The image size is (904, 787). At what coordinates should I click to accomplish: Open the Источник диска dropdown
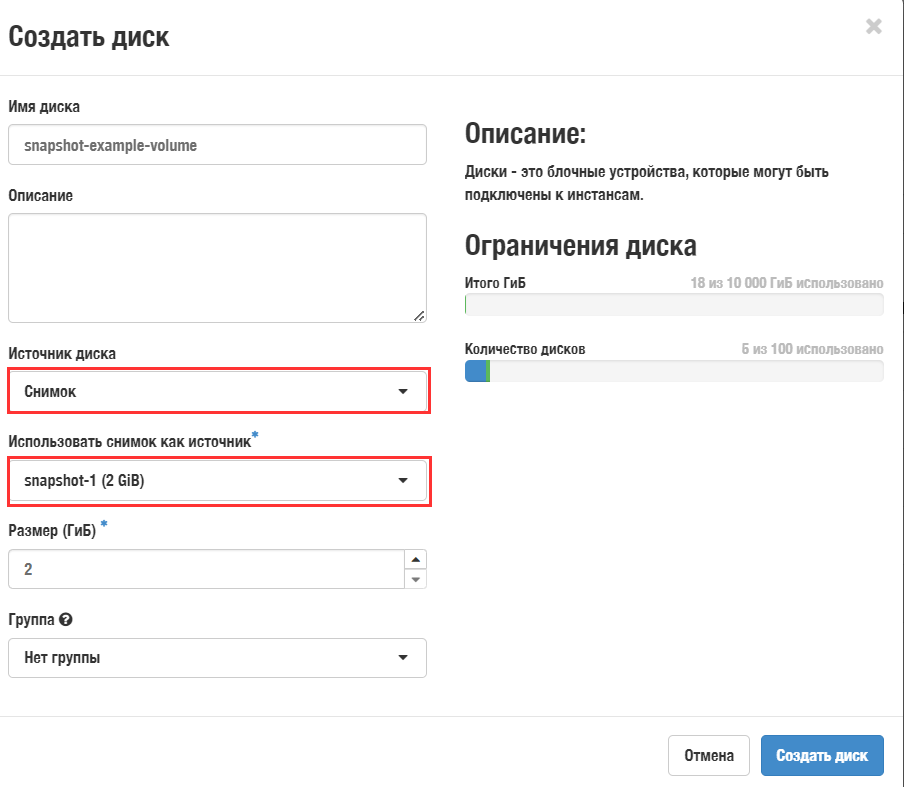pos(218,391)
